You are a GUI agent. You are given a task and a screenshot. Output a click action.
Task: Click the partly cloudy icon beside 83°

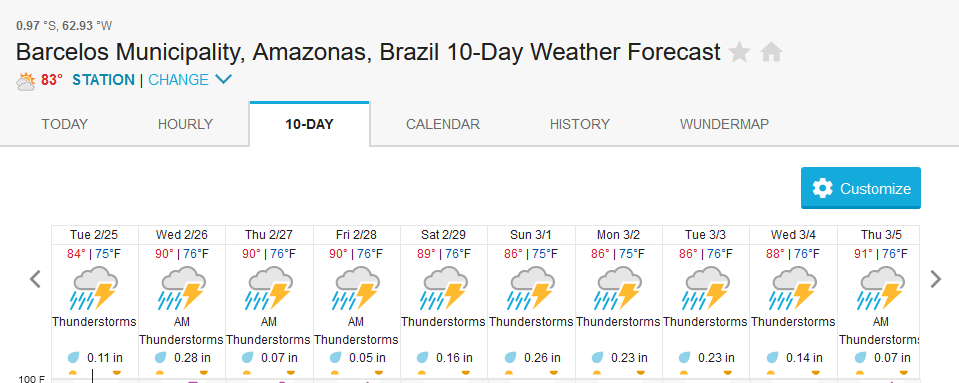pyautogui.click(x=26, y=81)
